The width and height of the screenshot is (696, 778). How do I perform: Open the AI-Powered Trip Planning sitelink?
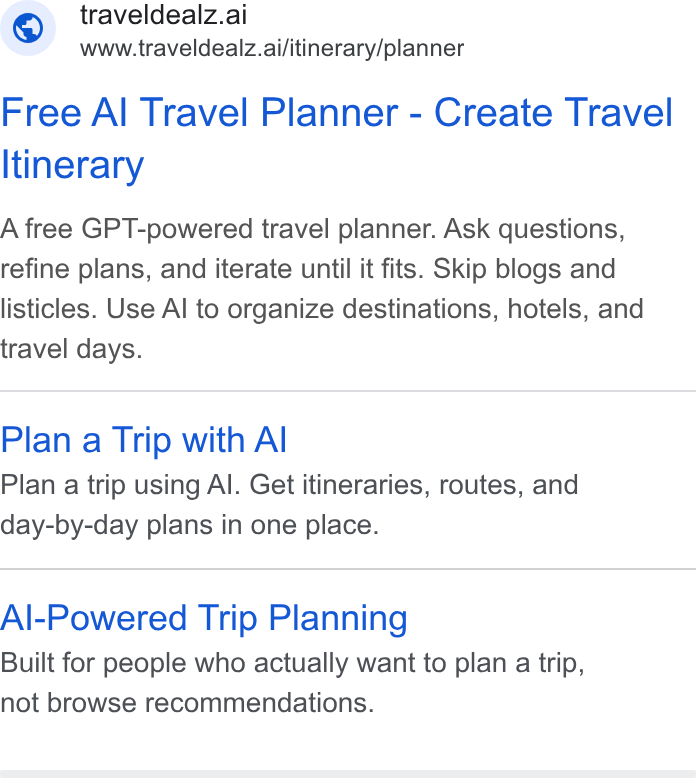203,619
